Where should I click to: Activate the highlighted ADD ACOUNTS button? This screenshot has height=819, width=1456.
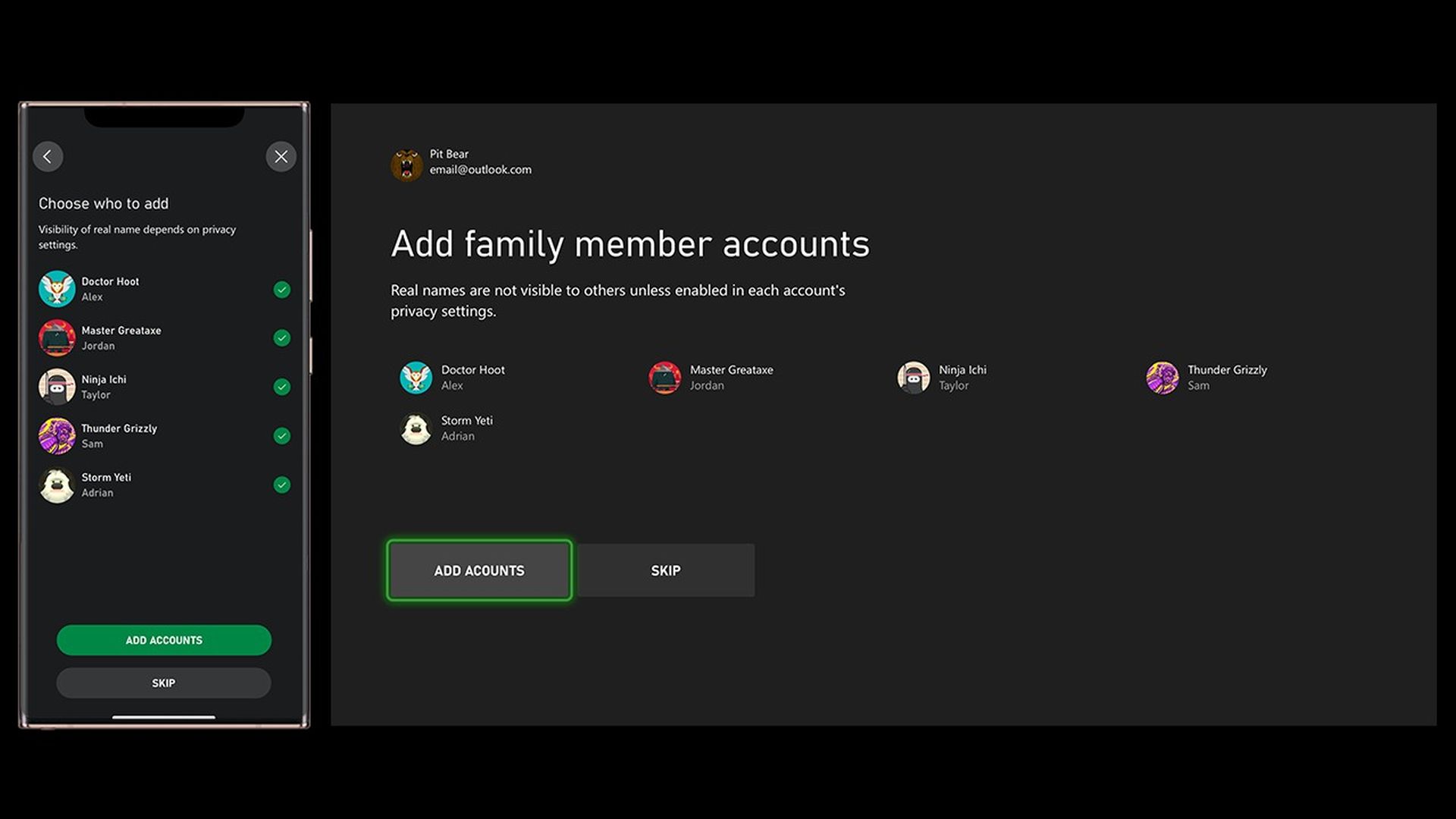point(479,570)
